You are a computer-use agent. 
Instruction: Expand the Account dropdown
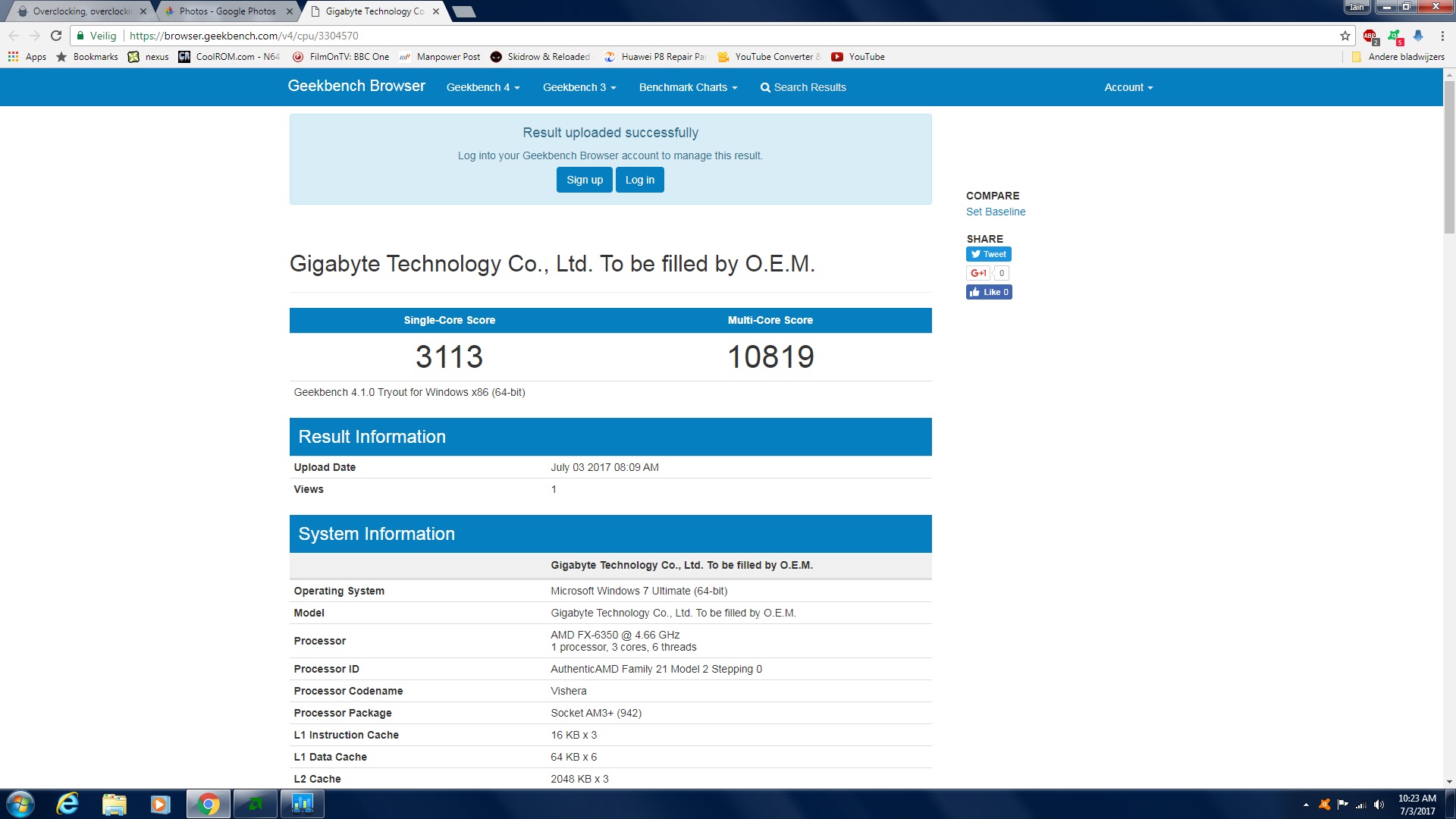[x=1128, y=87]
